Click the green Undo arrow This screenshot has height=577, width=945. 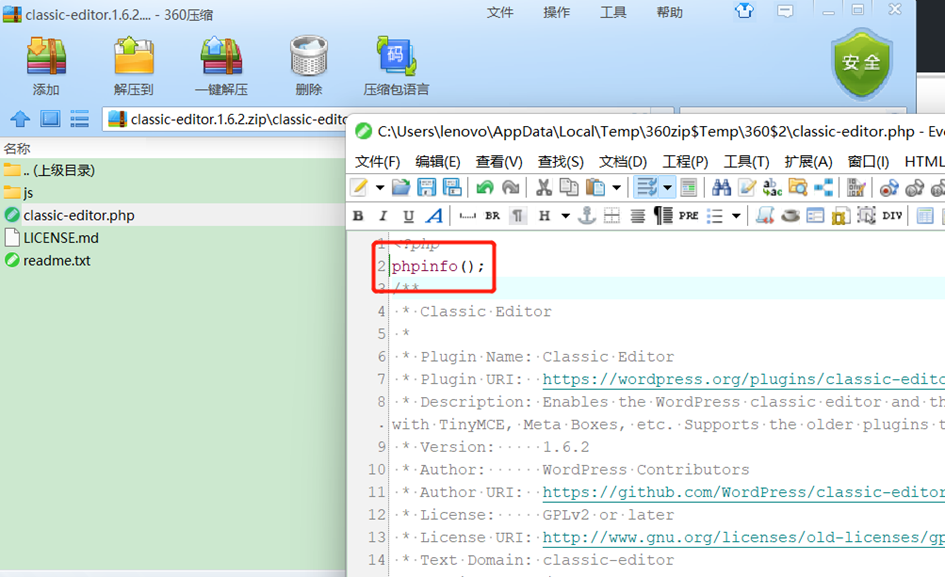pos(485,188)
